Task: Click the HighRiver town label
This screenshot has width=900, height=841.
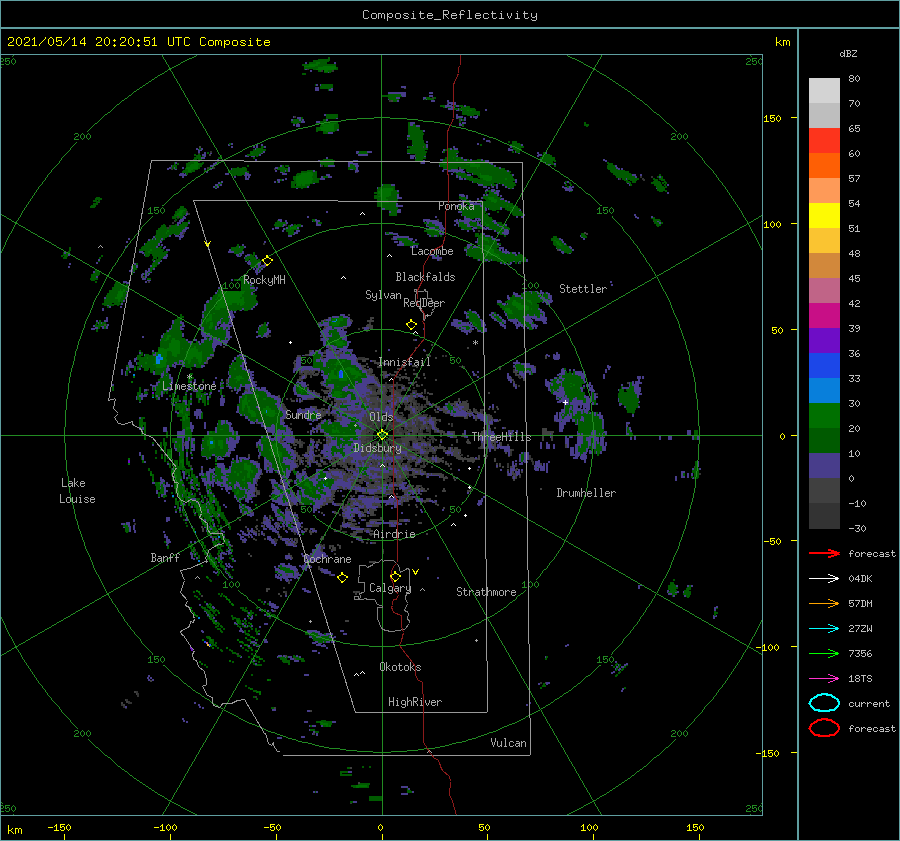Action: point(415,702)
